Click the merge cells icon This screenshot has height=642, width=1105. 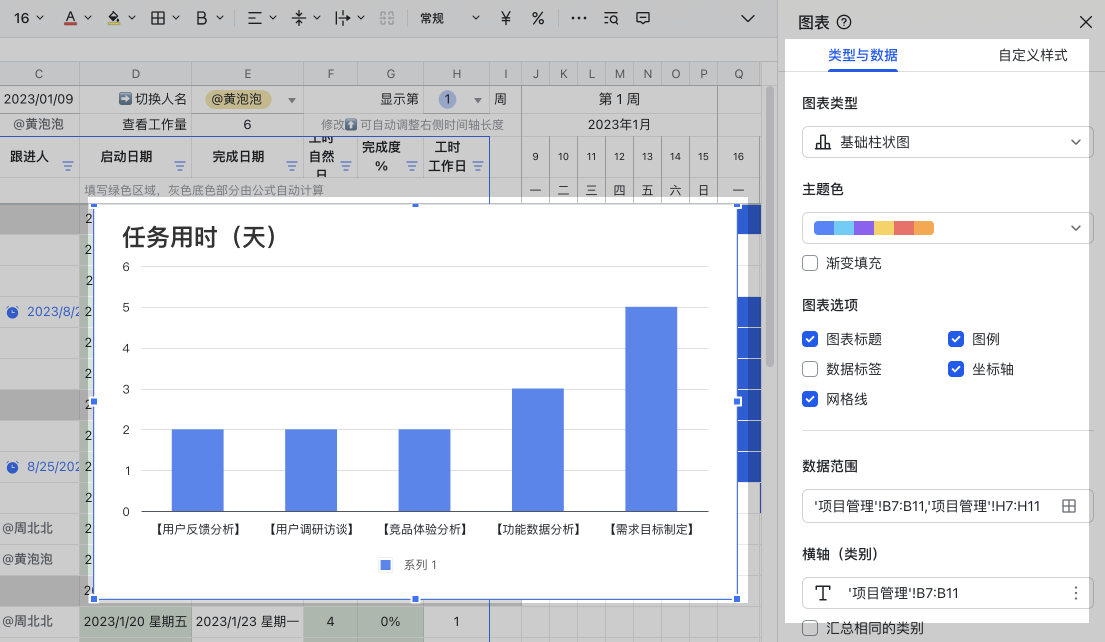tap(387, 18)
